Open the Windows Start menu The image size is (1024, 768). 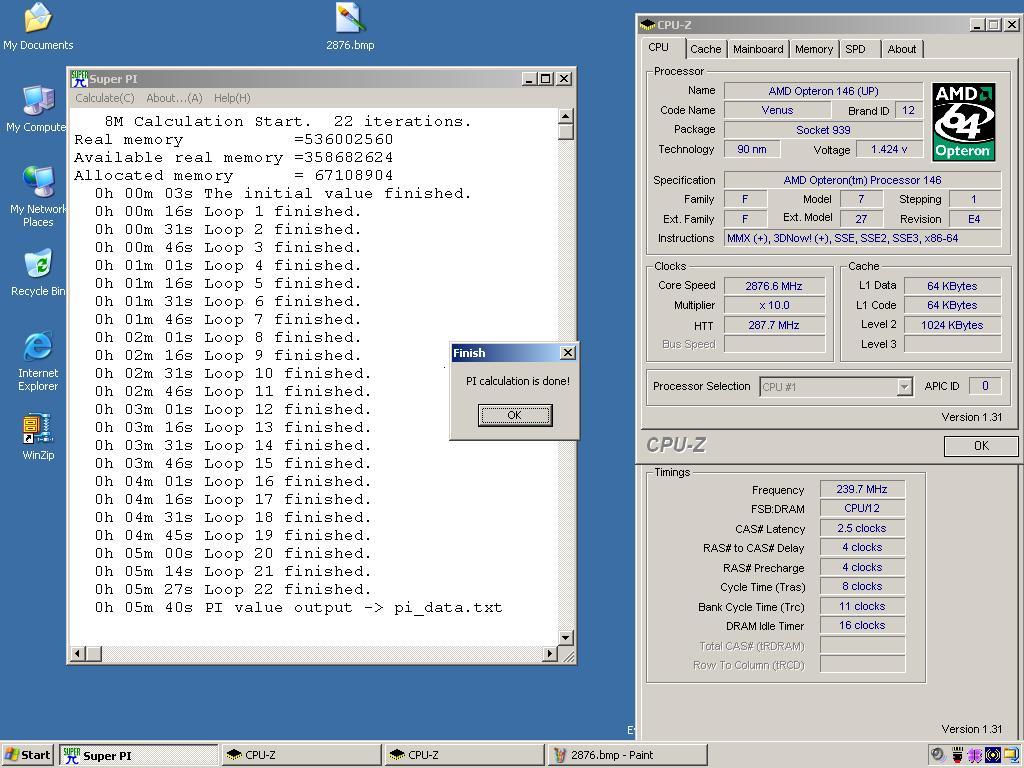tap(28, 755)
